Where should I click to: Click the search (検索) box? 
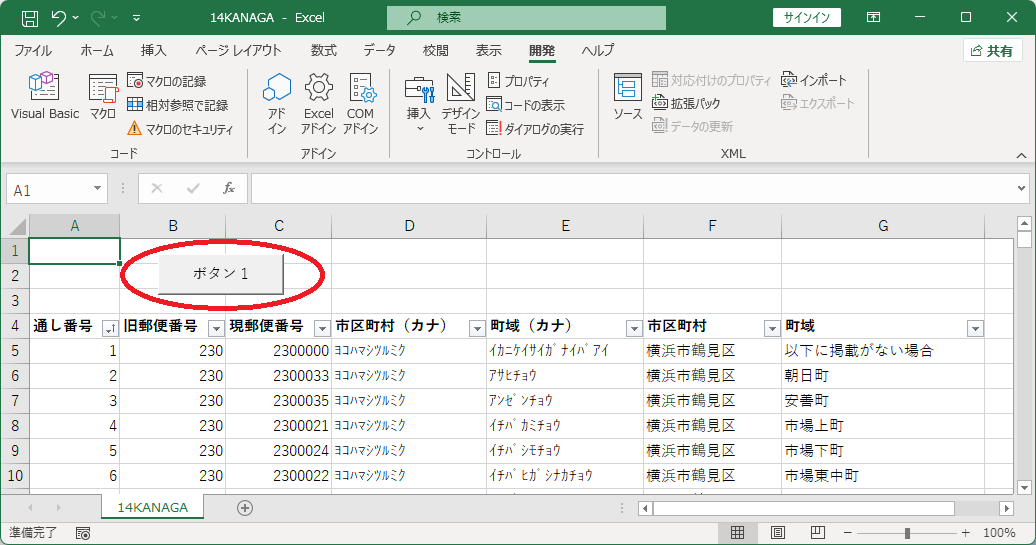[526, 18]
